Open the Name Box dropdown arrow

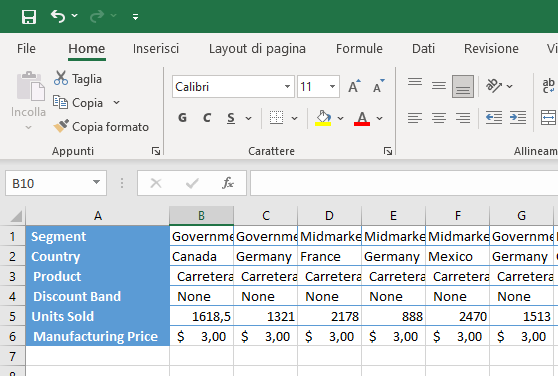96,182
